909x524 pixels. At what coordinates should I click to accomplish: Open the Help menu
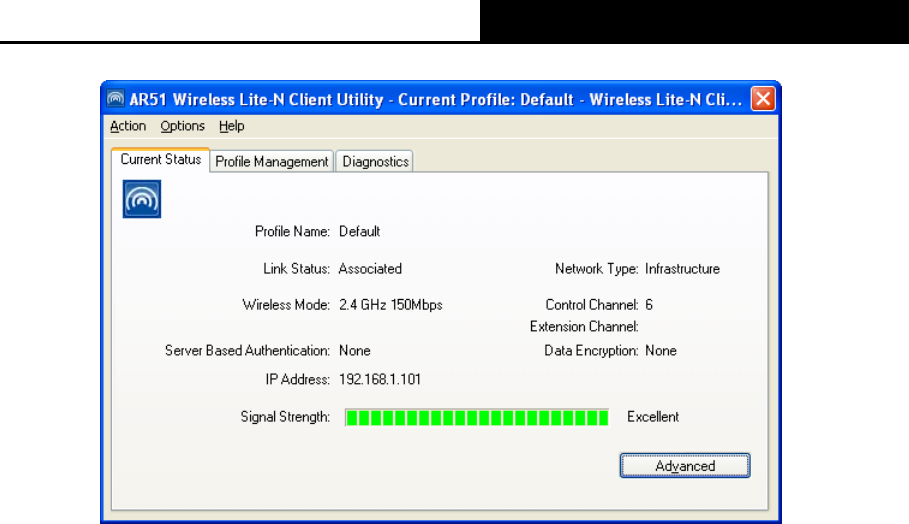[x=231, y=126]
